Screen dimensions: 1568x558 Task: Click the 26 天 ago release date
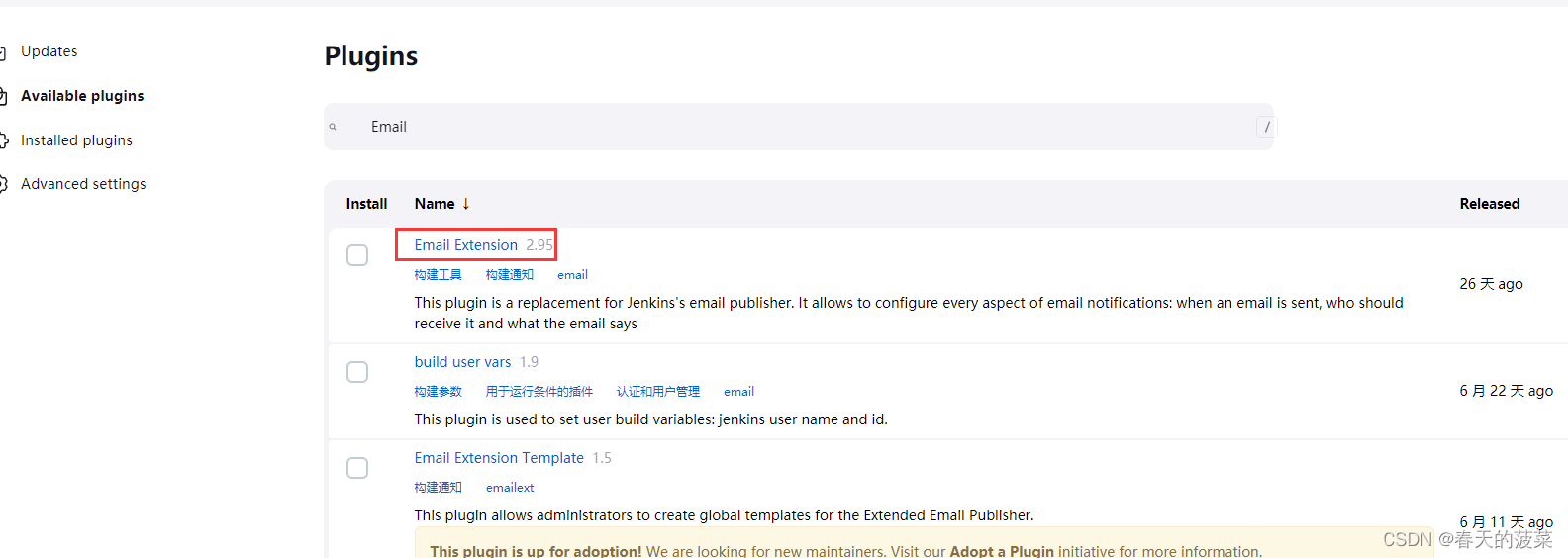point(1491,284)
